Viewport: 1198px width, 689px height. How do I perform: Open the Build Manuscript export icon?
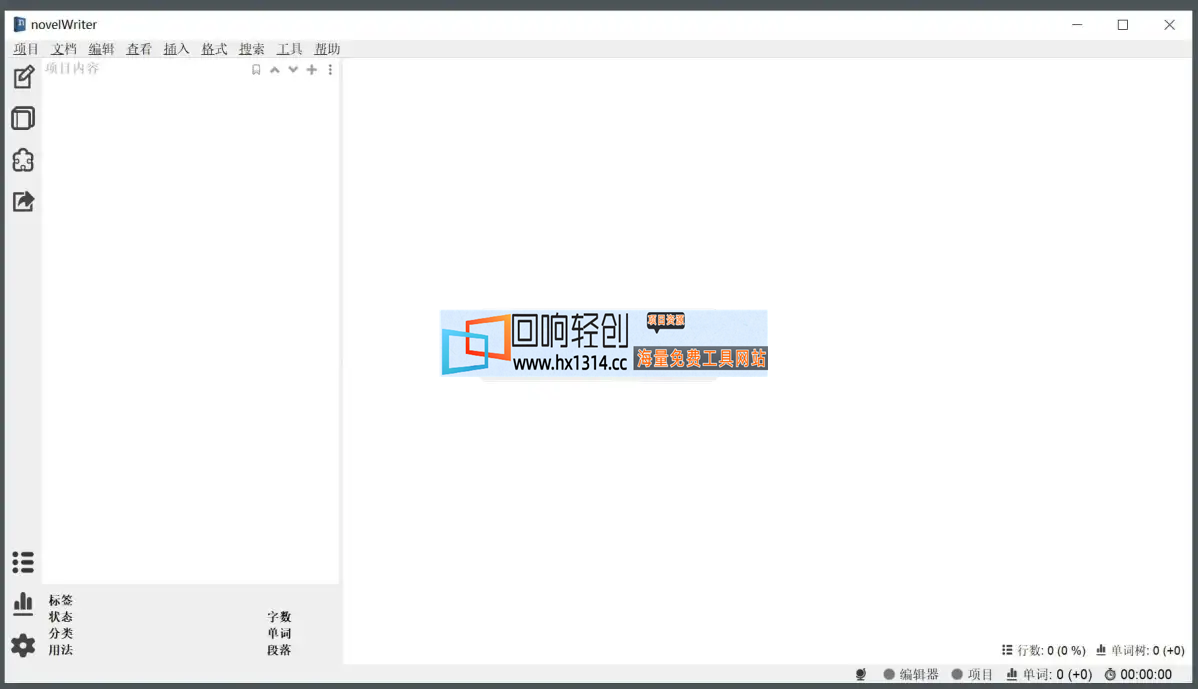(x=23, y=202)
